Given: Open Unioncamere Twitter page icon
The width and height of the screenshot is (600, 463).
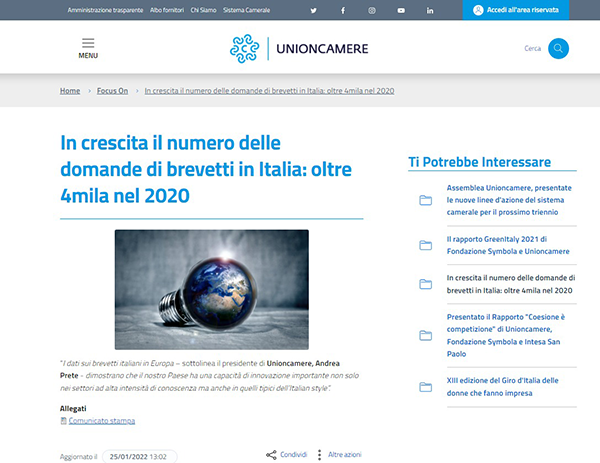Looking at the screenshot, I should (x=313, y=10).
